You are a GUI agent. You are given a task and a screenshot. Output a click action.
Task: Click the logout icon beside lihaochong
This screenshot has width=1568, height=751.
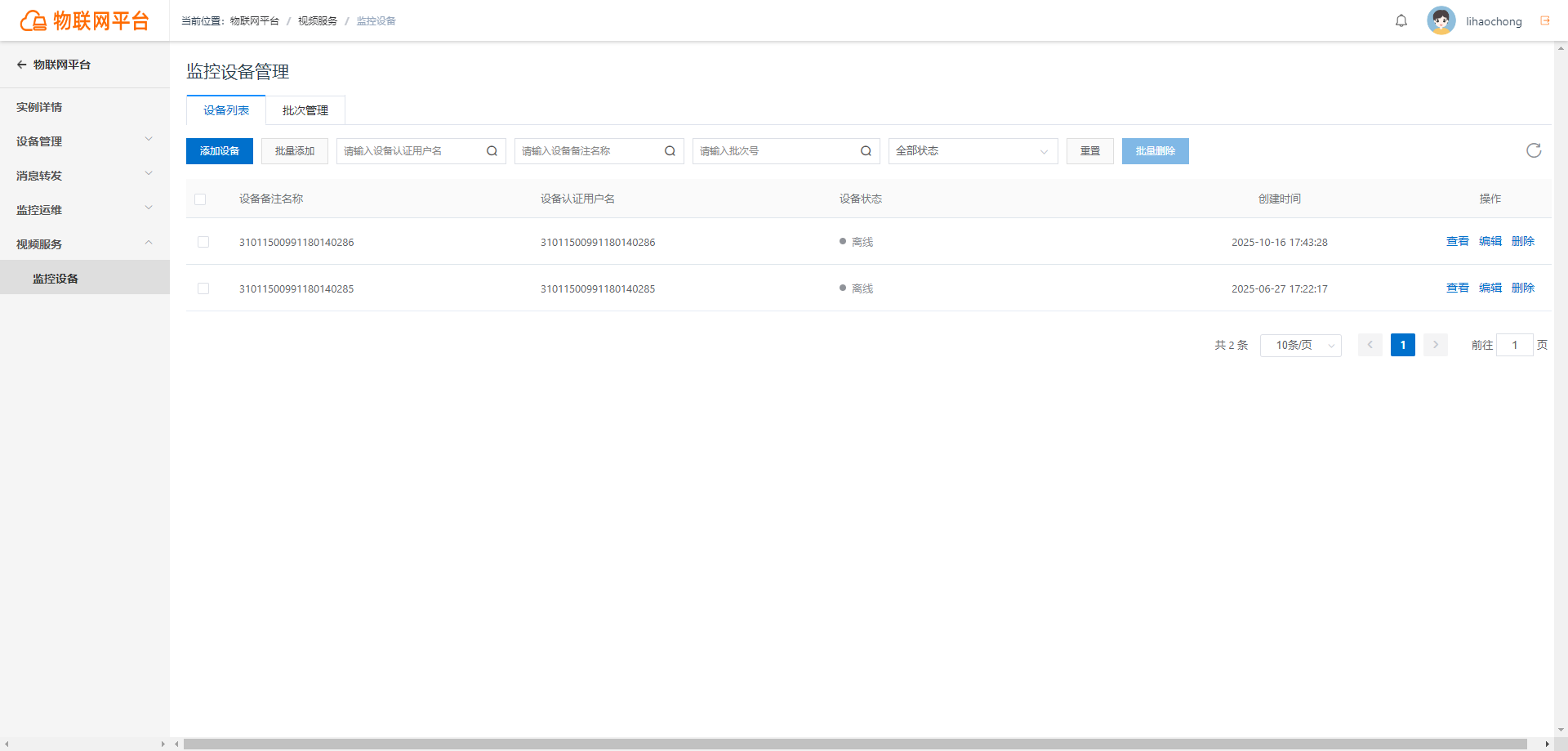click(x=1545, y=21)
